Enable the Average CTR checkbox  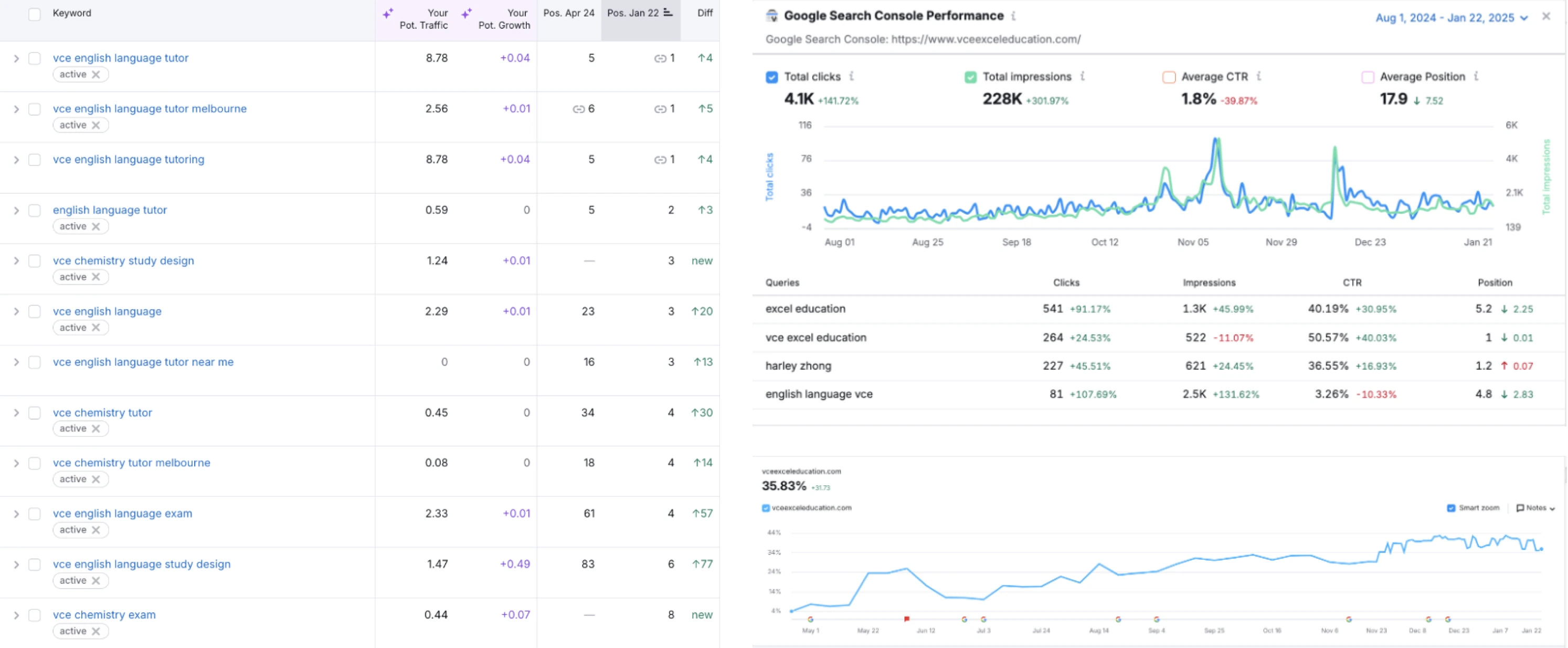coord(1169,77)
